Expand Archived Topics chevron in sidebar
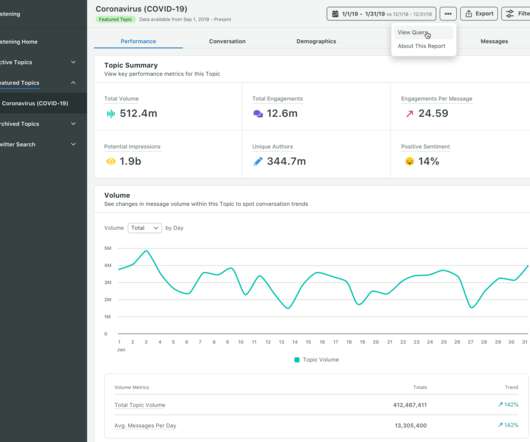This screenshot has height=442, width=530. tap(73, 124)
